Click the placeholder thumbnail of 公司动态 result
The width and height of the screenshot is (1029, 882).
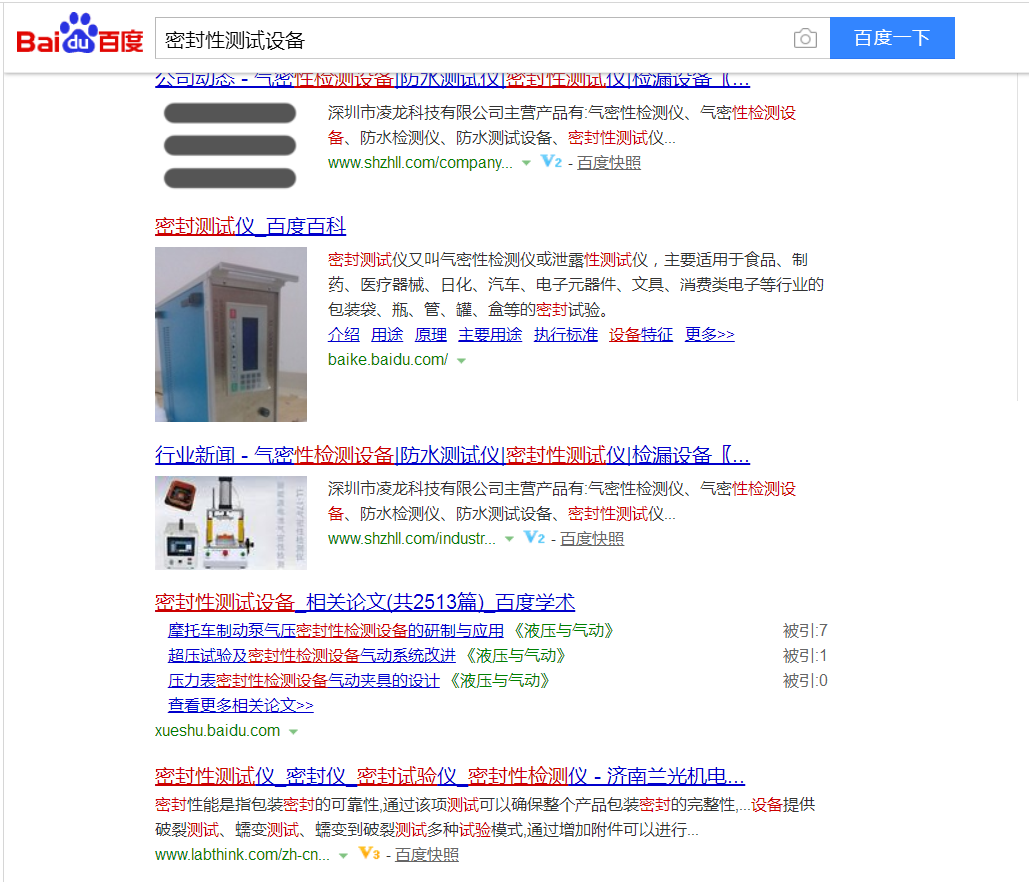click(x=230, y=145)
